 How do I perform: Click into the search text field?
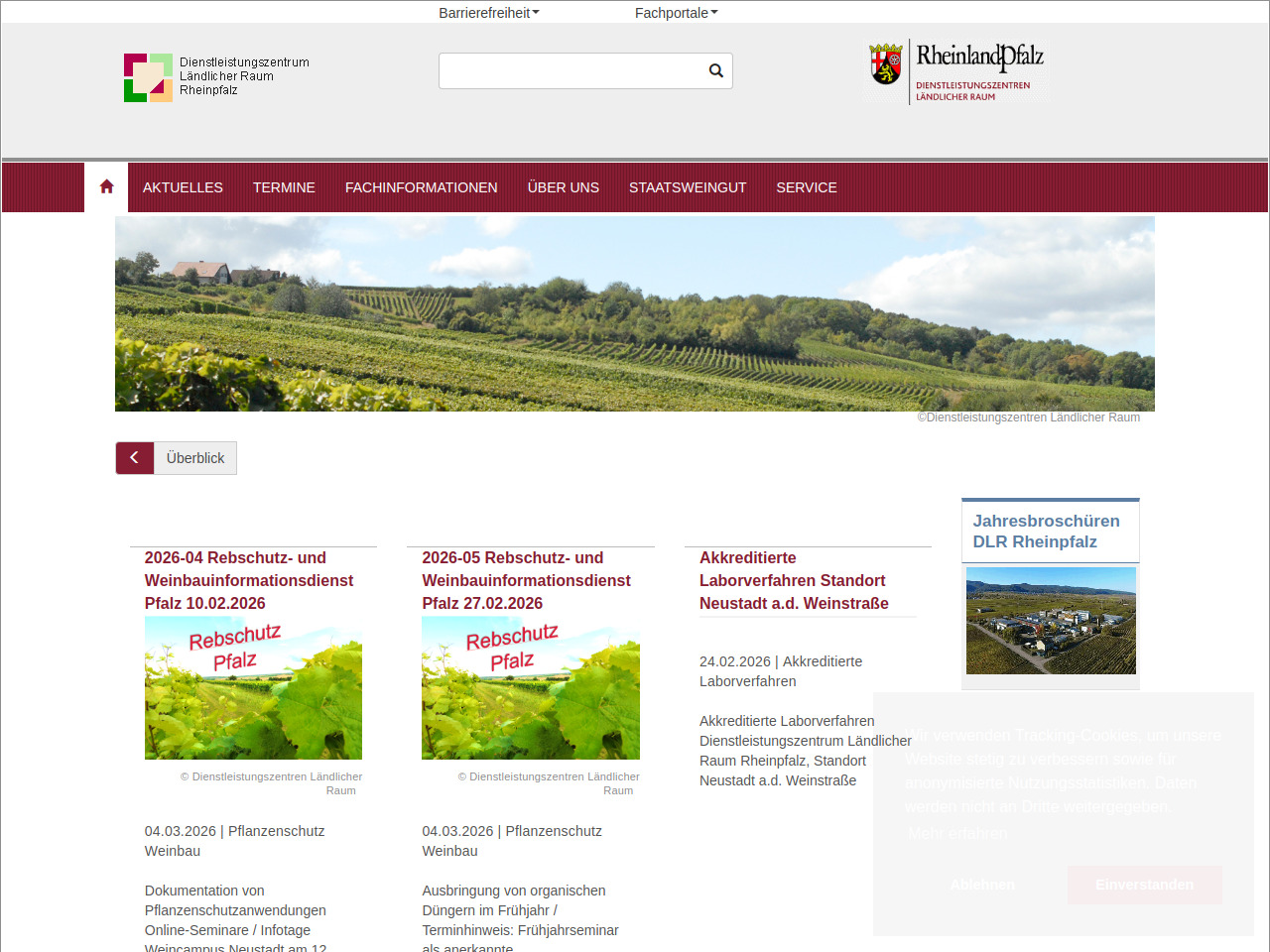(571, 70)
